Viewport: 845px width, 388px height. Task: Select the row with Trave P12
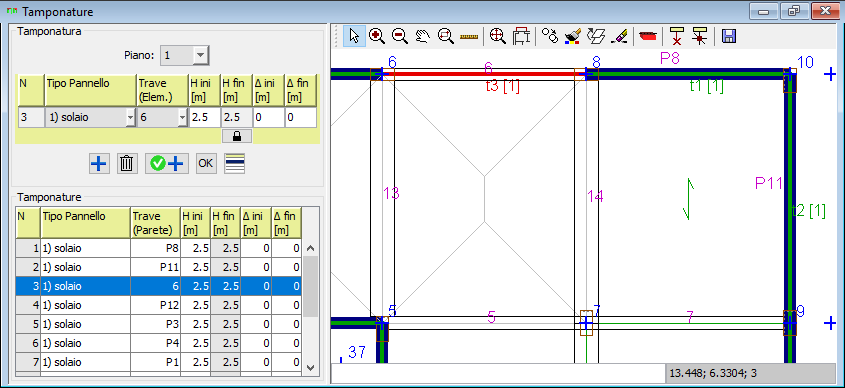point(158,305)
